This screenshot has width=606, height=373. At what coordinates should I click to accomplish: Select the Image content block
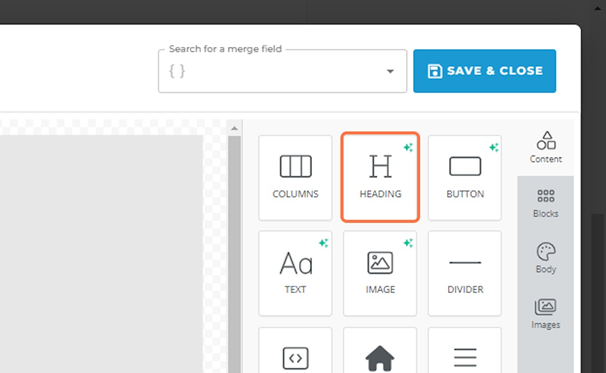point(380,273)
